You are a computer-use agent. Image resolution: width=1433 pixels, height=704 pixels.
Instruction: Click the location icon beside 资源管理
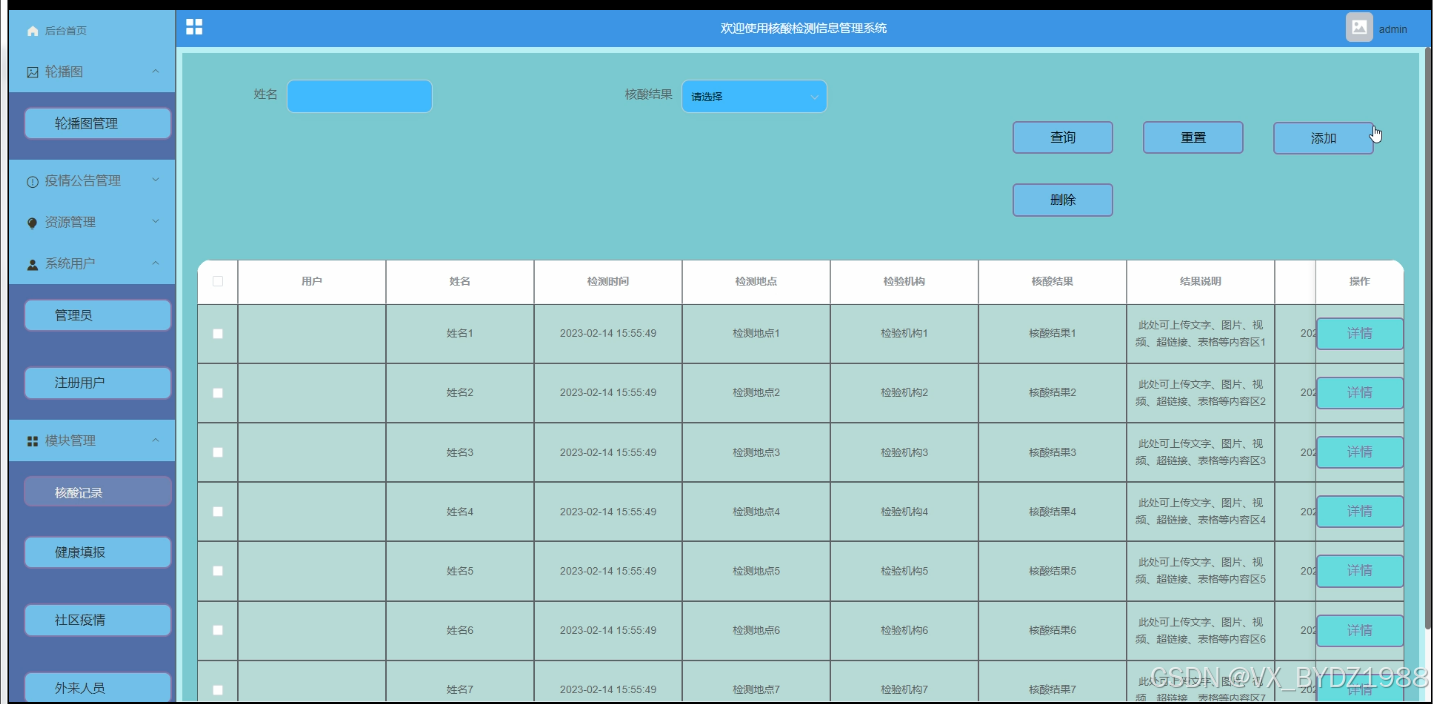[32, 223]
